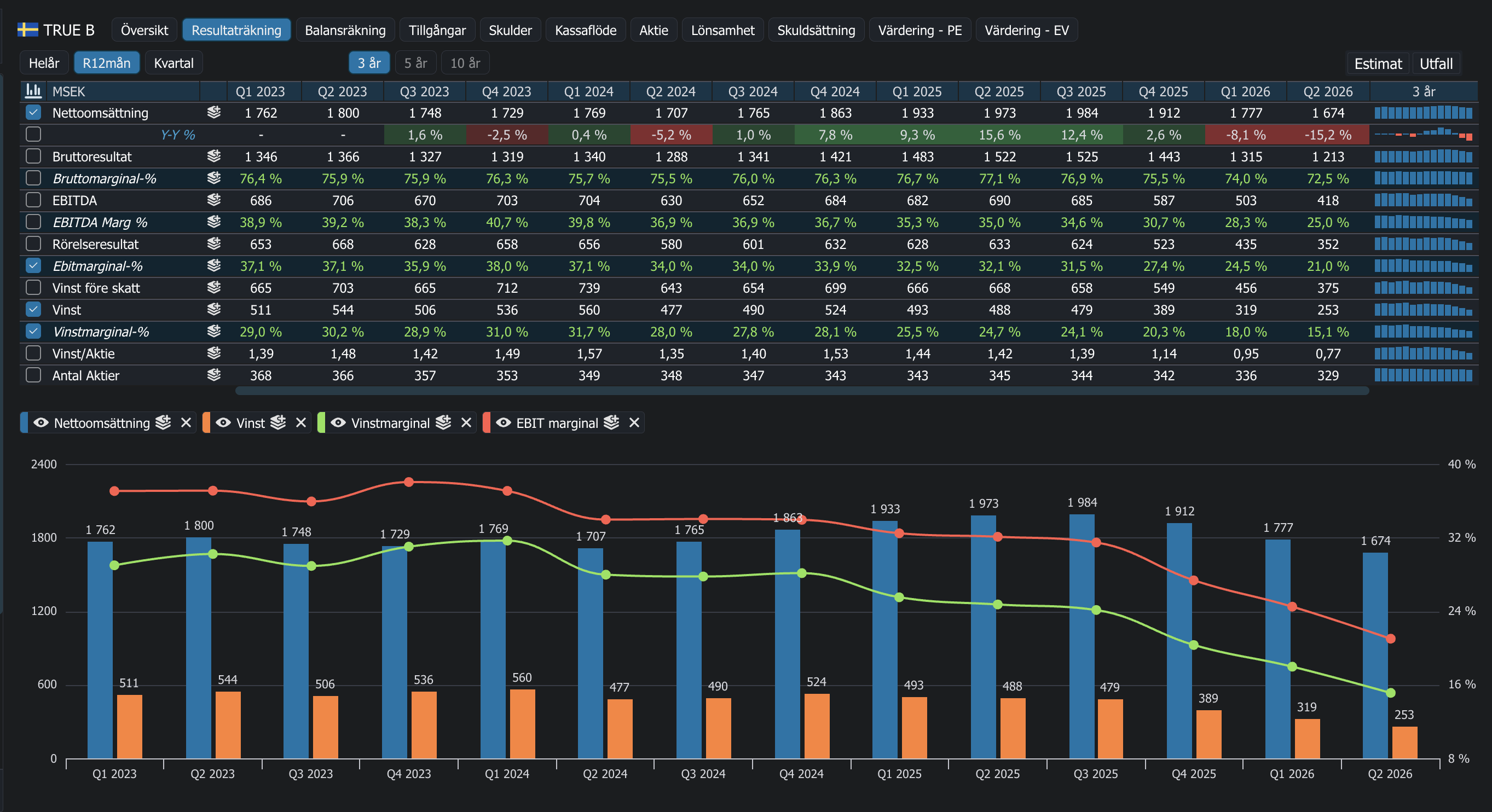Check the Bruttoresultat row checkbox
1492x812 pixels.
point(33,156)
